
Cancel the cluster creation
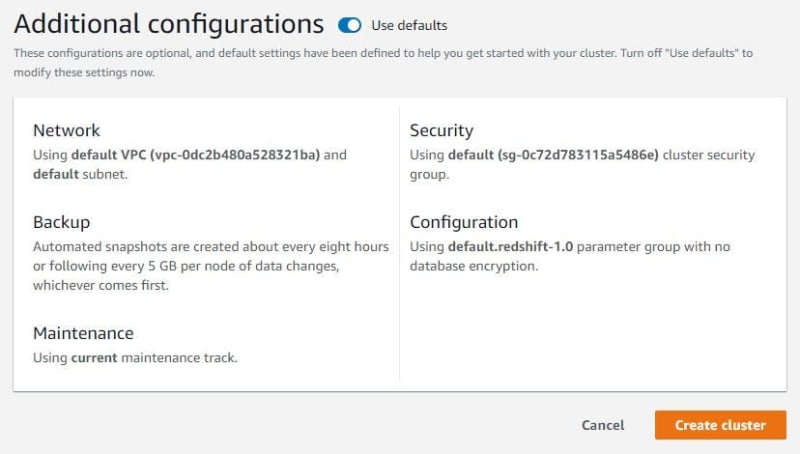(x=603, y=425)
